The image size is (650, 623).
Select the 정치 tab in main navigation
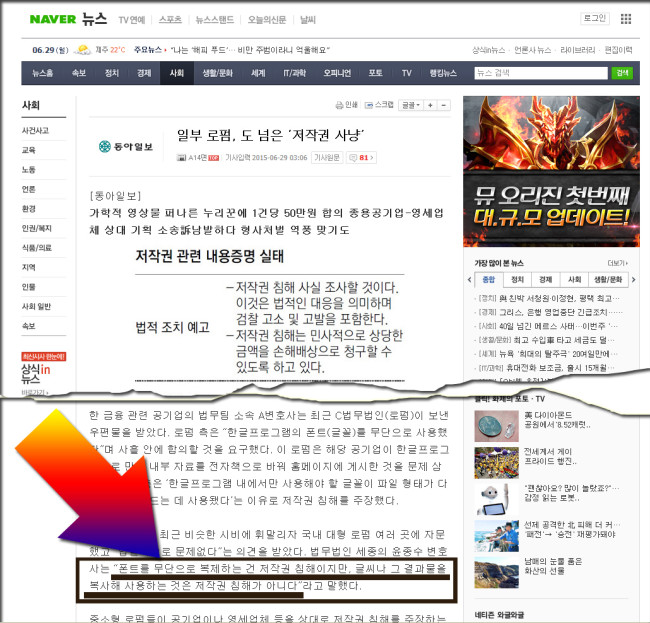point(111,73)
